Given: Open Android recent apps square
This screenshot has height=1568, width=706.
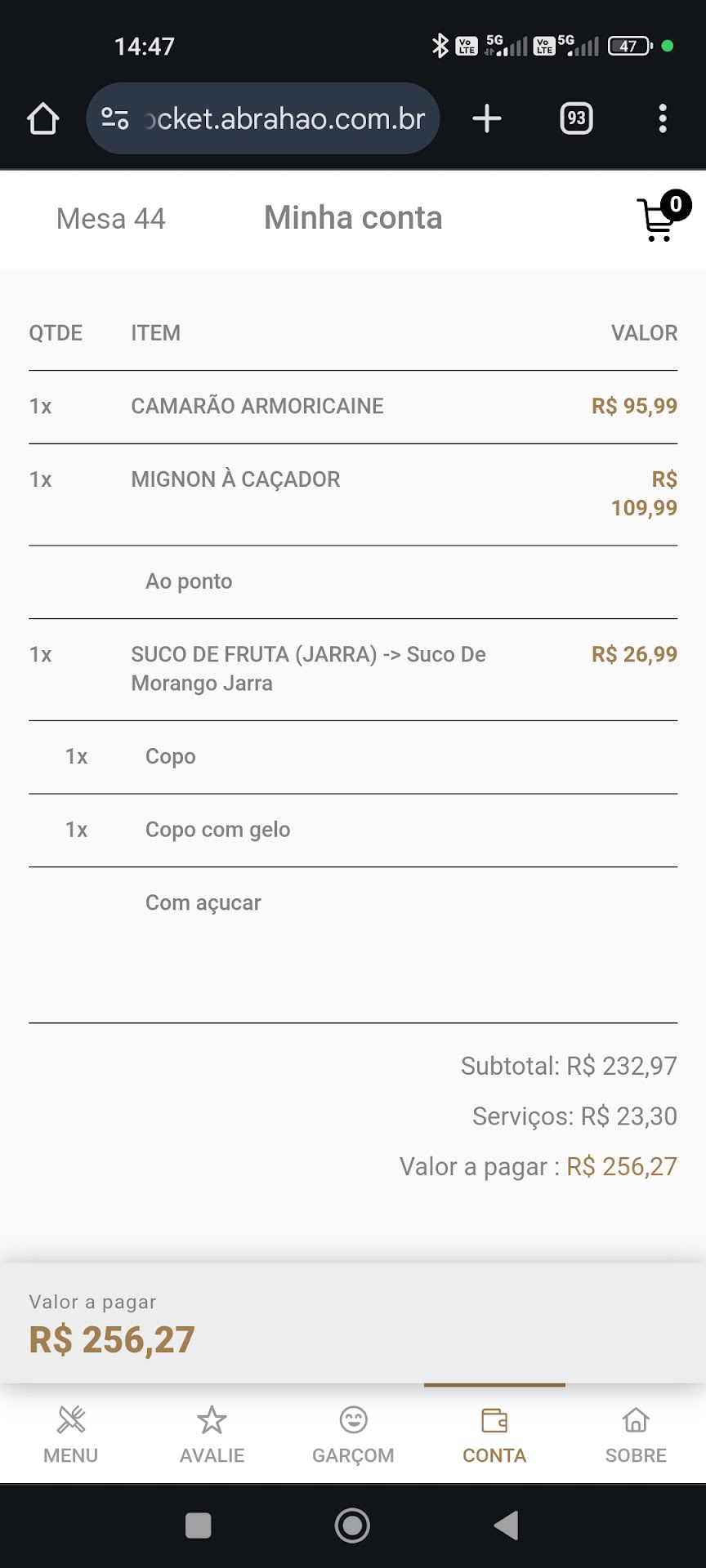Looking at the screenshot, I should [x=199, y=1526].
